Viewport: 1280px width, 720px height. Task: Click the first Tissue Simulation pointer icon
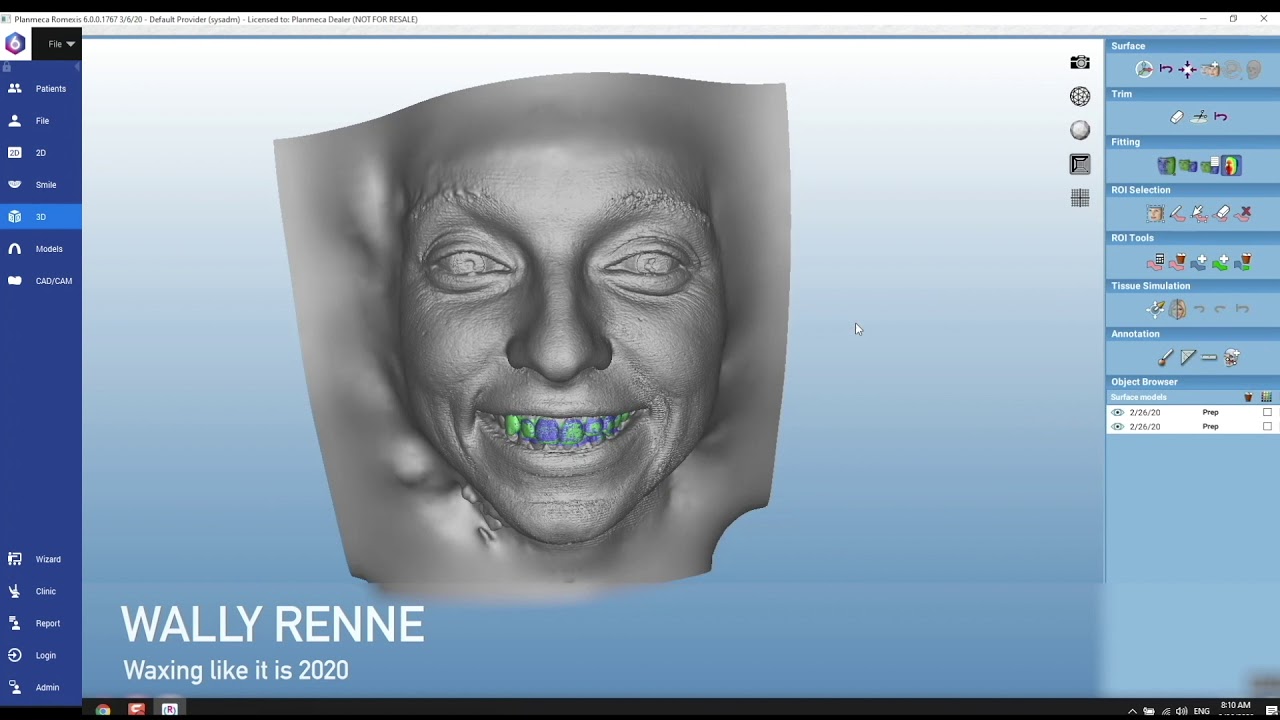tap(1155, 309)
